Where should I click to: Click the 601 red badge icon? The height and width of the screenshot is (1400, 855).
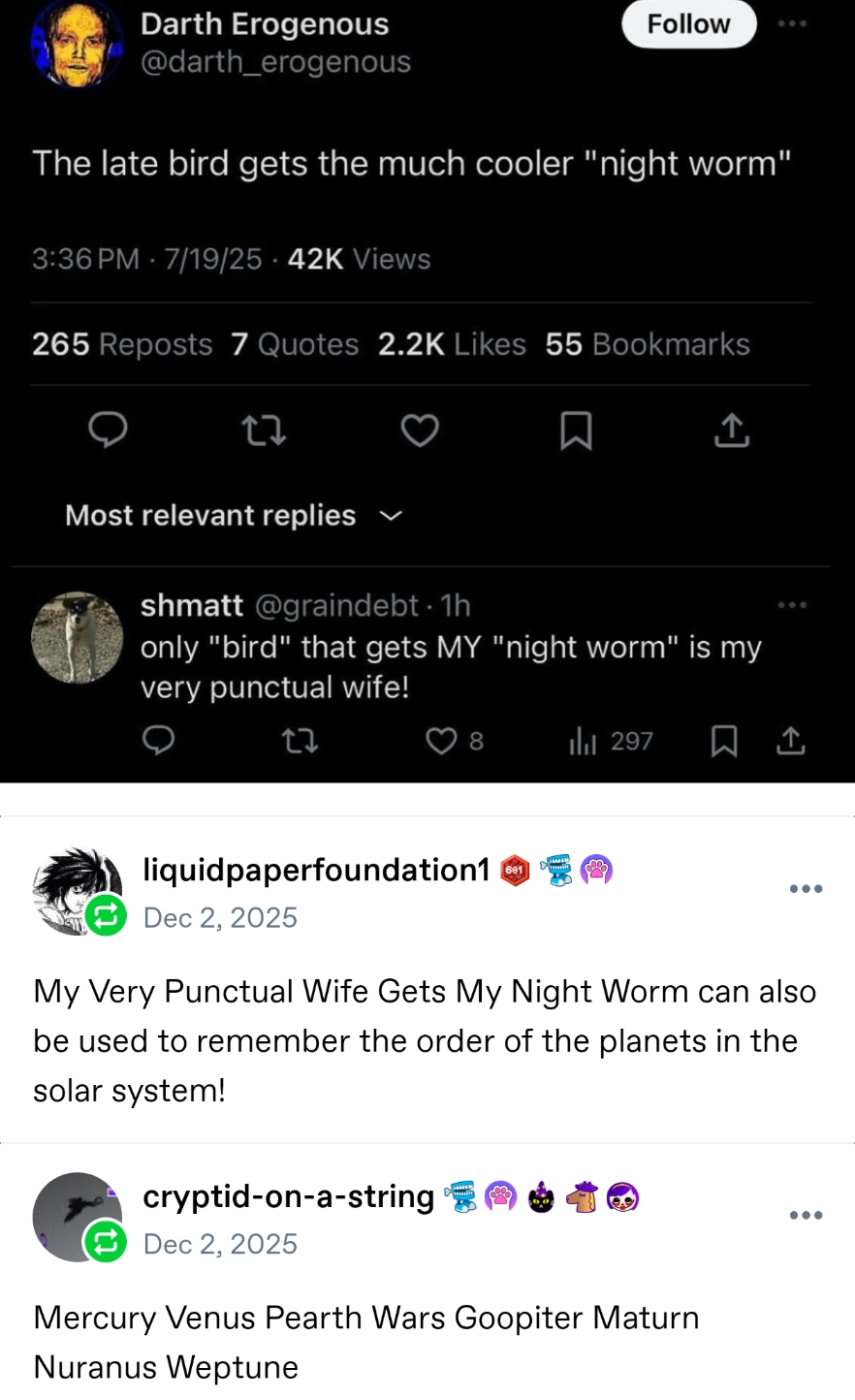coord(515,872)
